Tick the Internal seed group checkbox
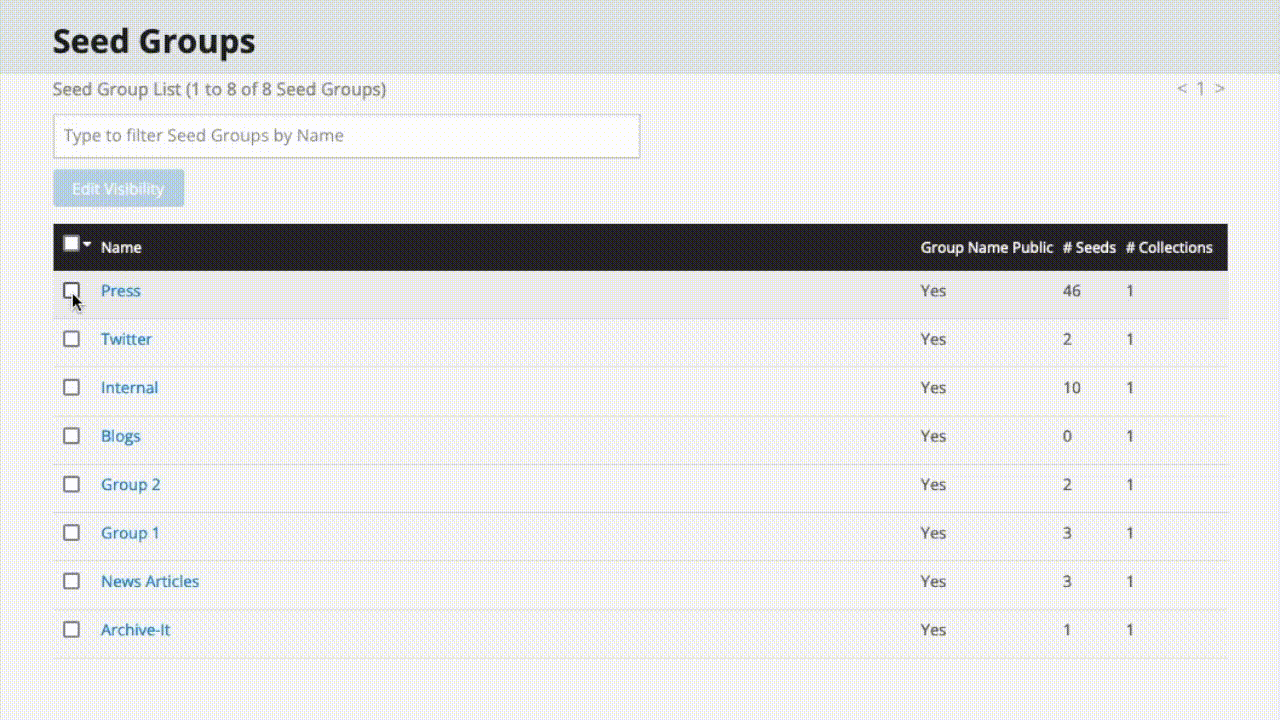Screen dimensions: 1280x720 click(71, 387)
